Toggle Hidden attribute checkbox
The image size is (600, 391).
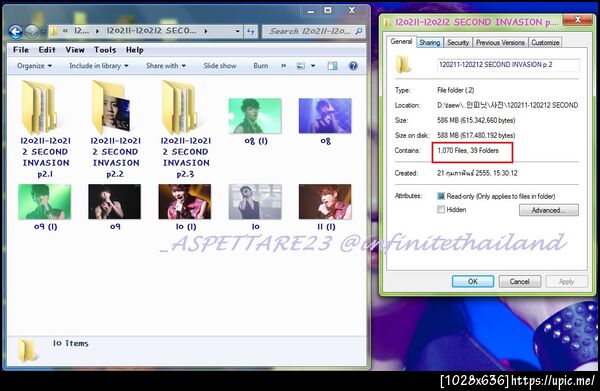441,210
